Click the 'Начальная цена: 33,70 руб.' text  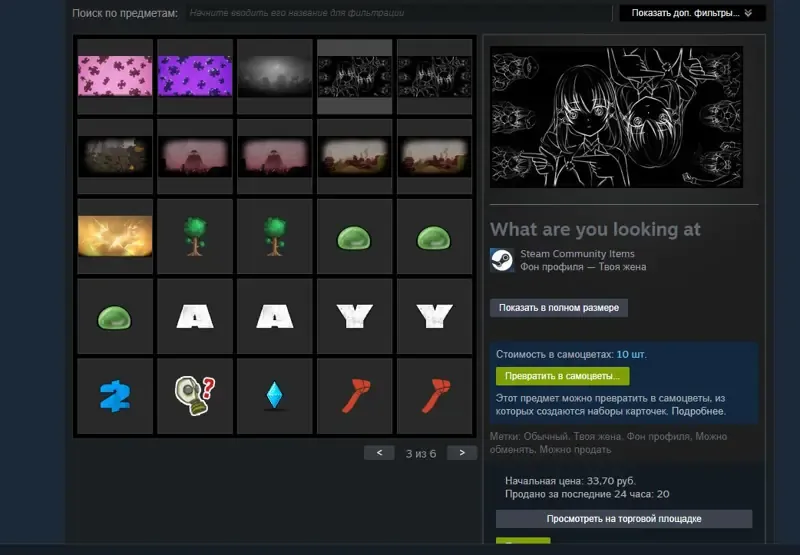point(570,481)
